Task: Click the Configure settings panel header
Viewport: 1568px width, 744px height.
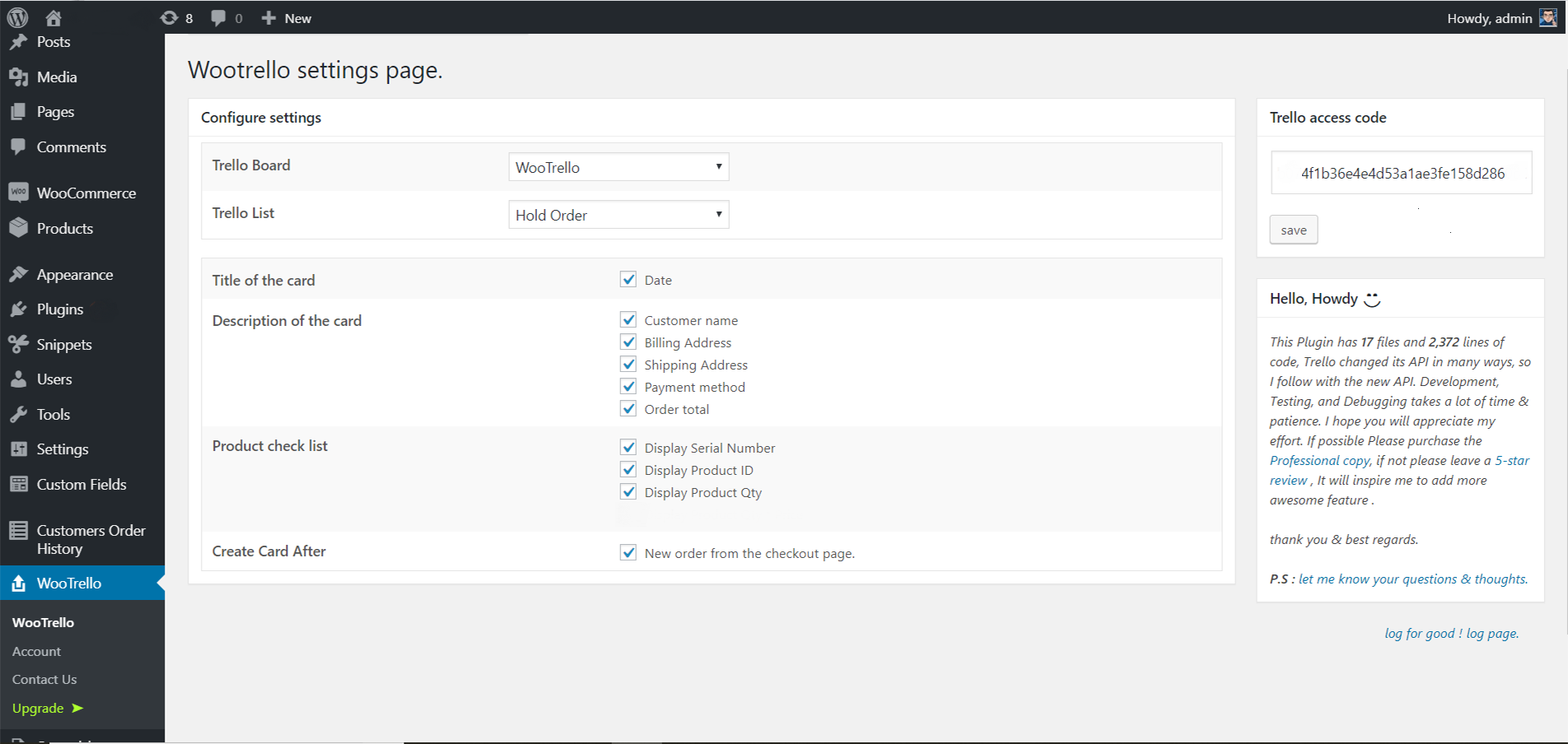Action: (712, 118)
